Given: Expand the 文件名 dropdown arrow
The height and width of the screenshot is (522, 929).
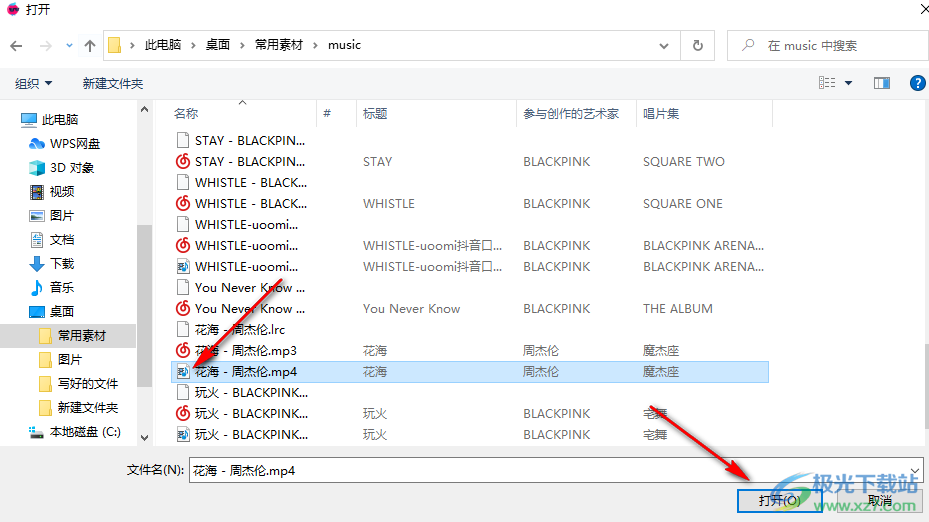Looking at the screenshot, I should [915, 470].
